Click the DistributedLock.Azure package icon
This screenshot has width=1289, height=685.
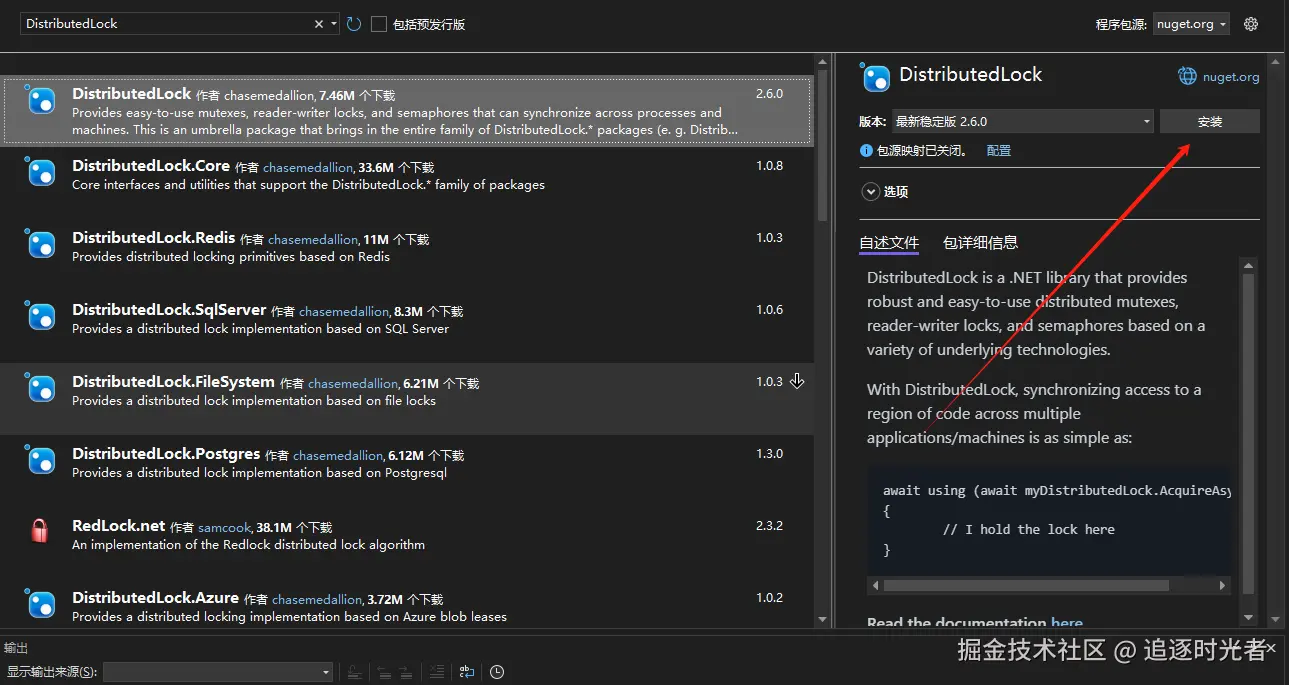(40, 605)
